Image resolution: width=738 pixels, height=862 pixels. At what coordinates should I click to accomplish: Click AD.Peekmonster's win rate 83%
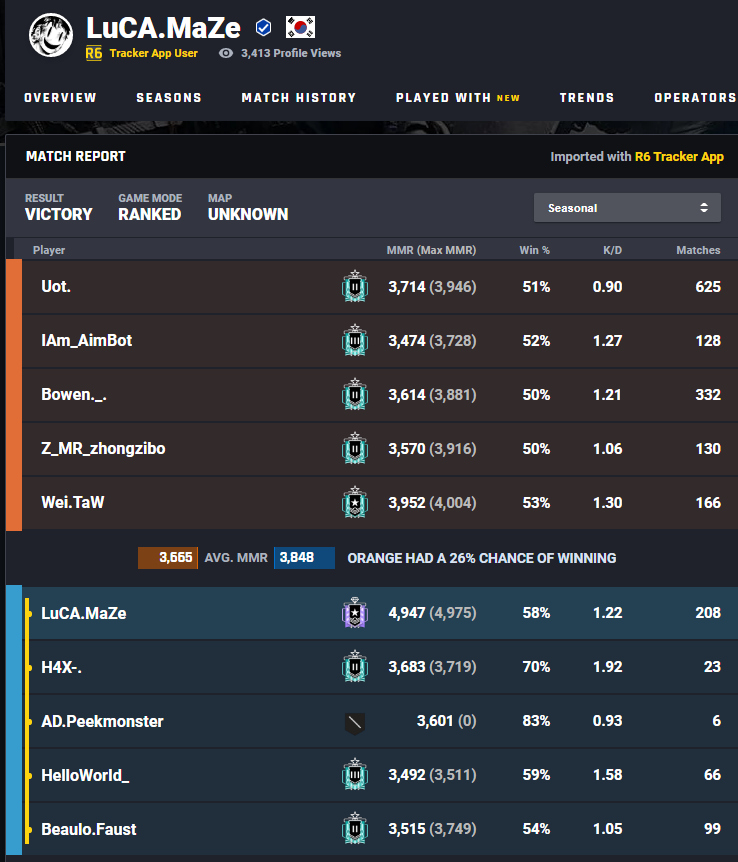536,721
